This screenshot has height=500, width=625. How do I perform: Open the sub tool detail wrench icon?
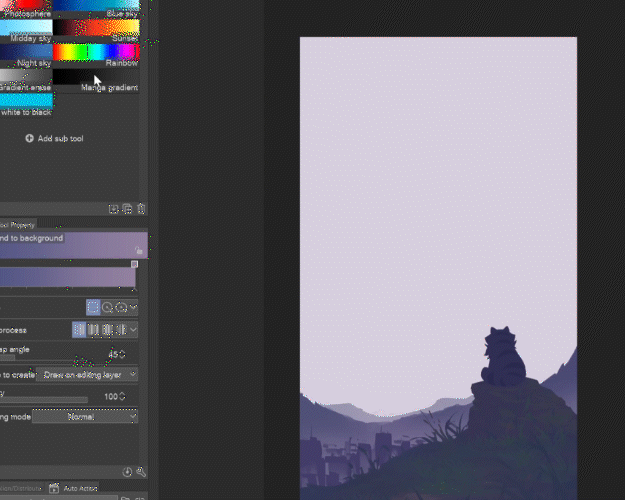(141, 472)
